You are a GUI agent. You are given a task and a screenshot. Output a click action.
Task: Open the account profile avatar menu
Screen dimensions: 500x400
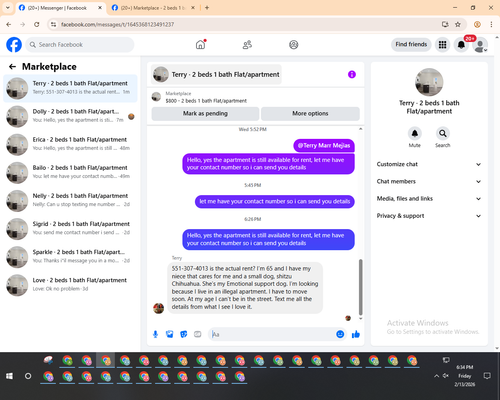pos(480,45)
